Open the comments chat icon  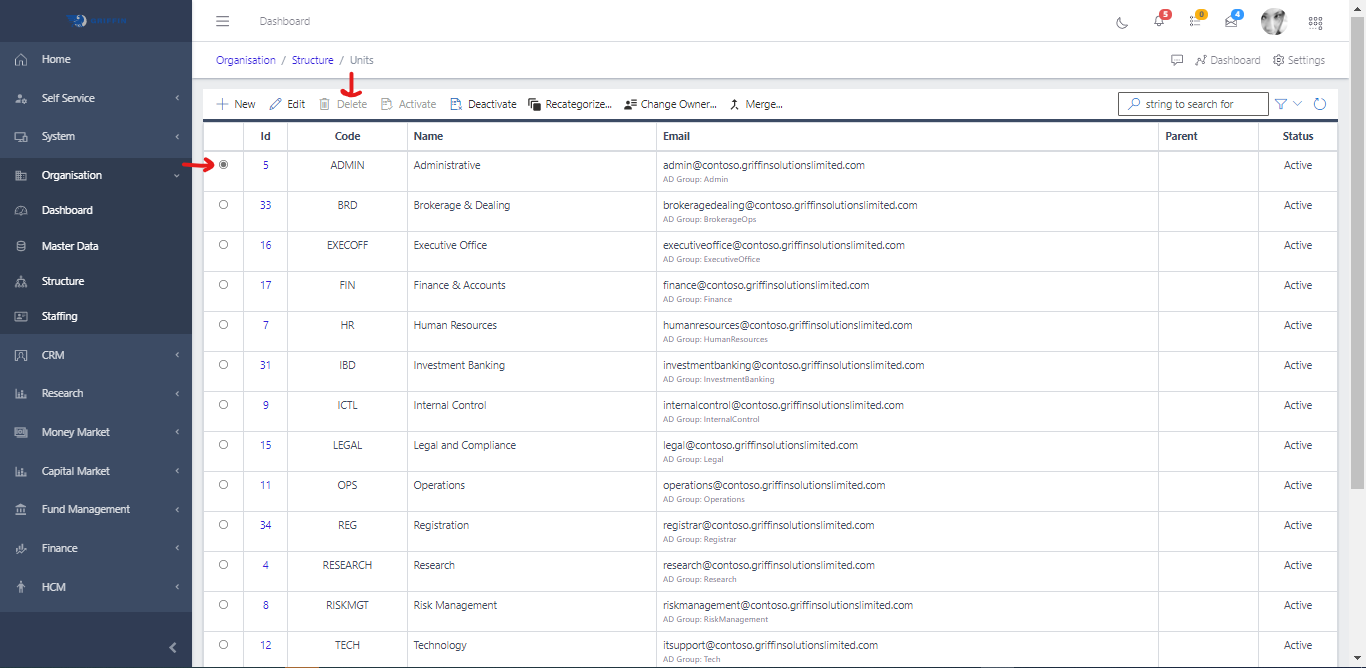coord(1177,60)
